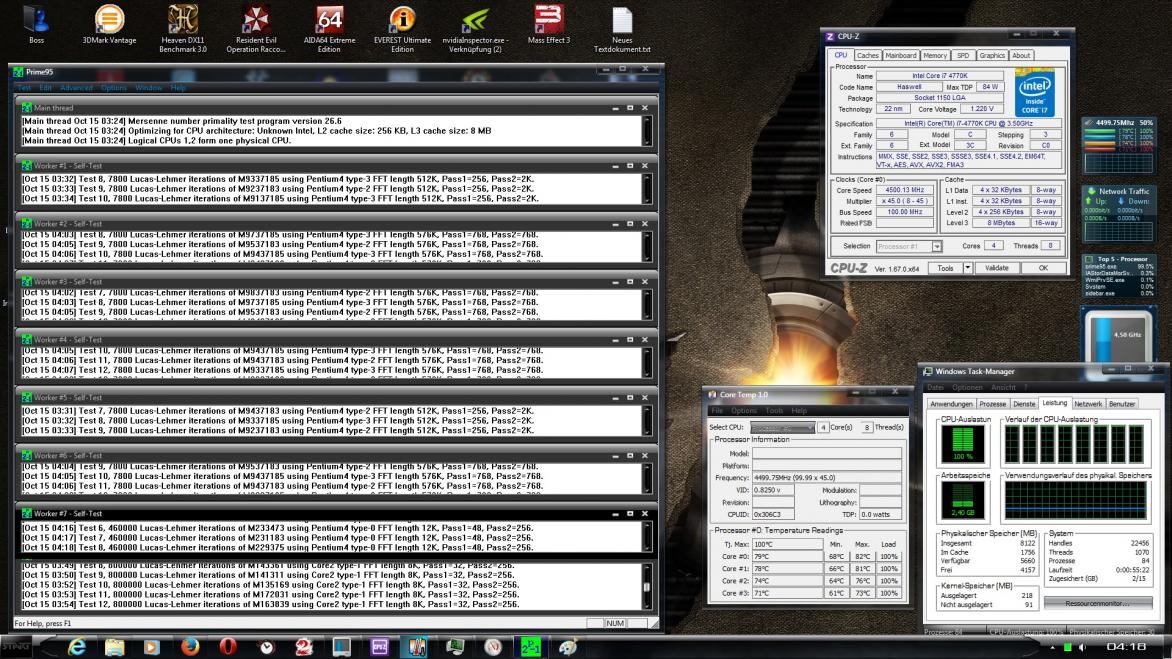Open the Ansicht menu in Task Manager

pos(1003,388)
